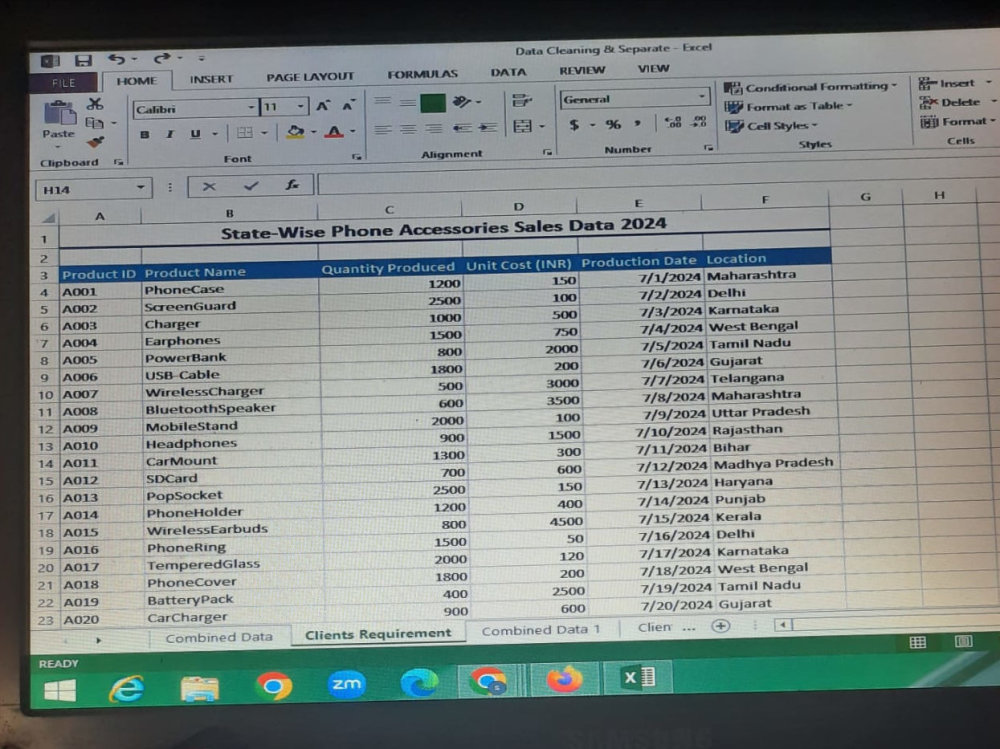The width and height of the screenshot is (1000, 749).
Task: Decrease font size with smaller A icon
Action: pyautogui.click(x=348, y=105)
